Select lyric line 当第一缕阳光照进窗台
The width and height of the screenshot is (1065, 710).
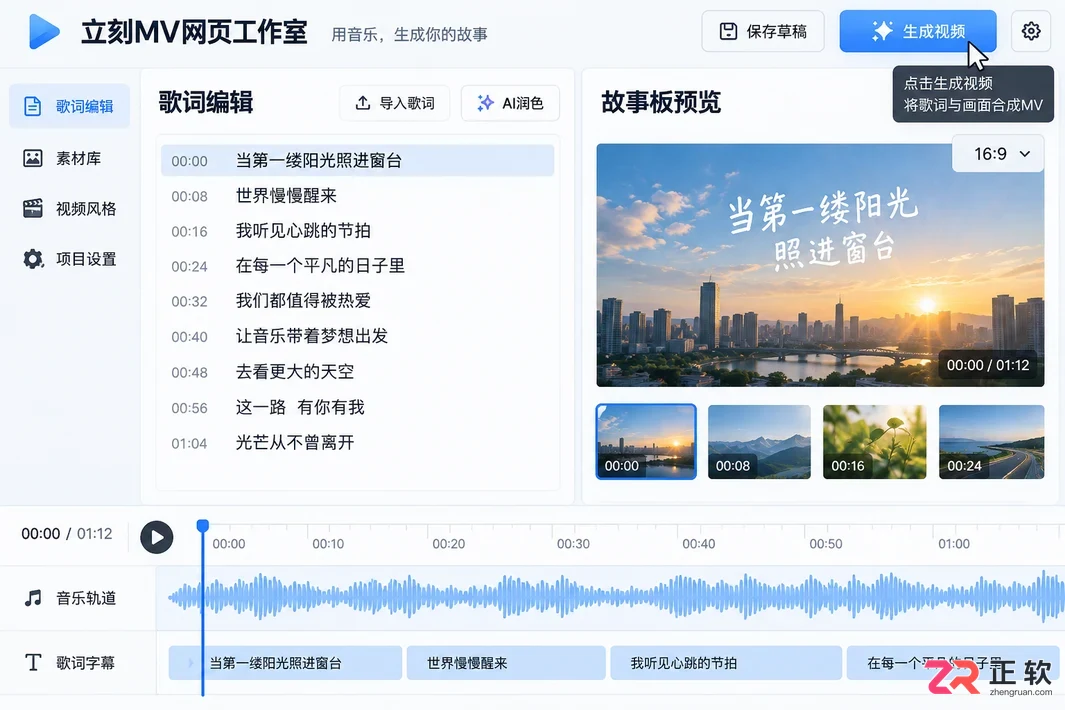[x=357, y=160]
